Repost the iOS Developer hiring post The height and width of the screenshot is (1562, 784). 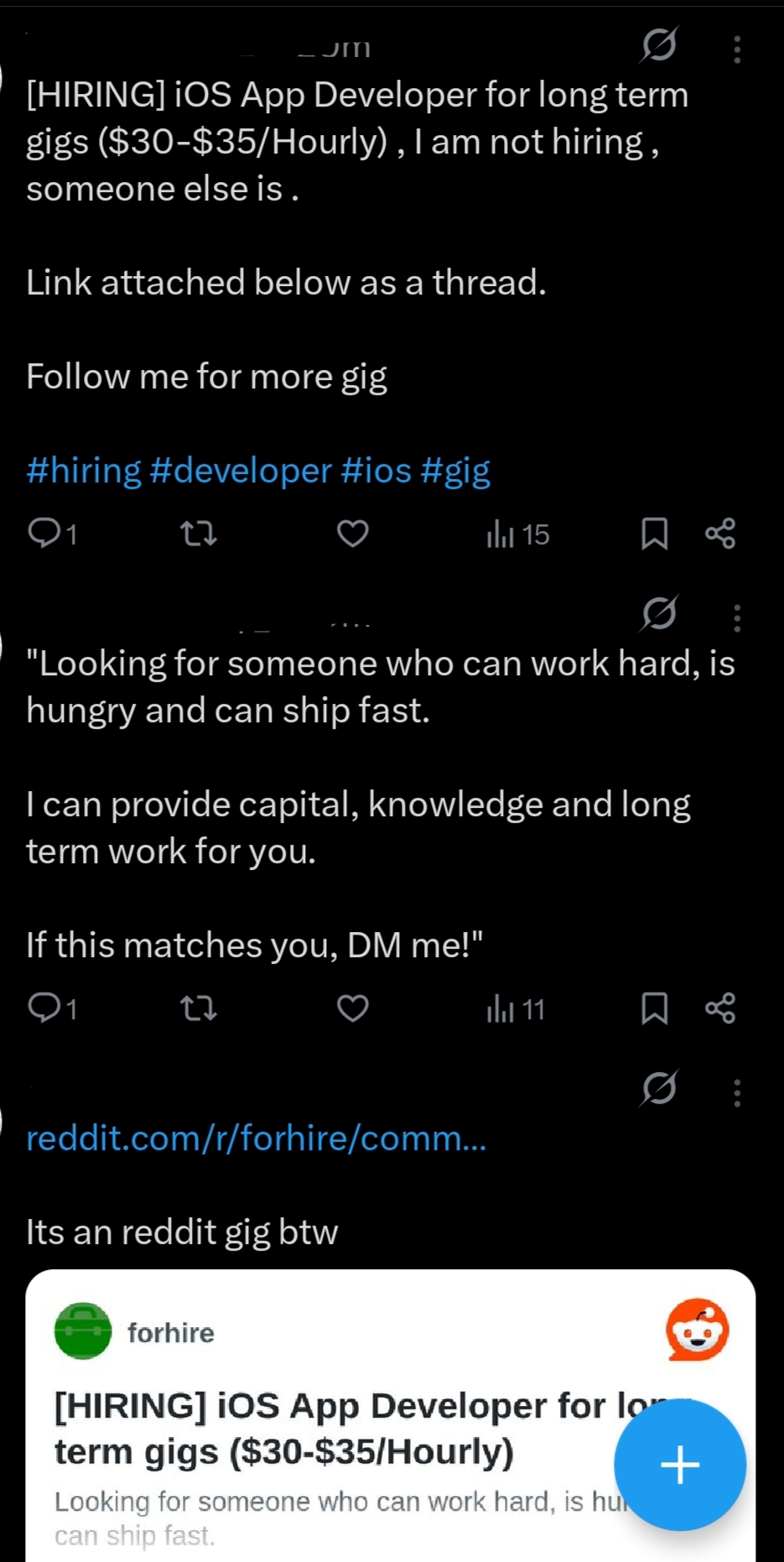[199, 534]
